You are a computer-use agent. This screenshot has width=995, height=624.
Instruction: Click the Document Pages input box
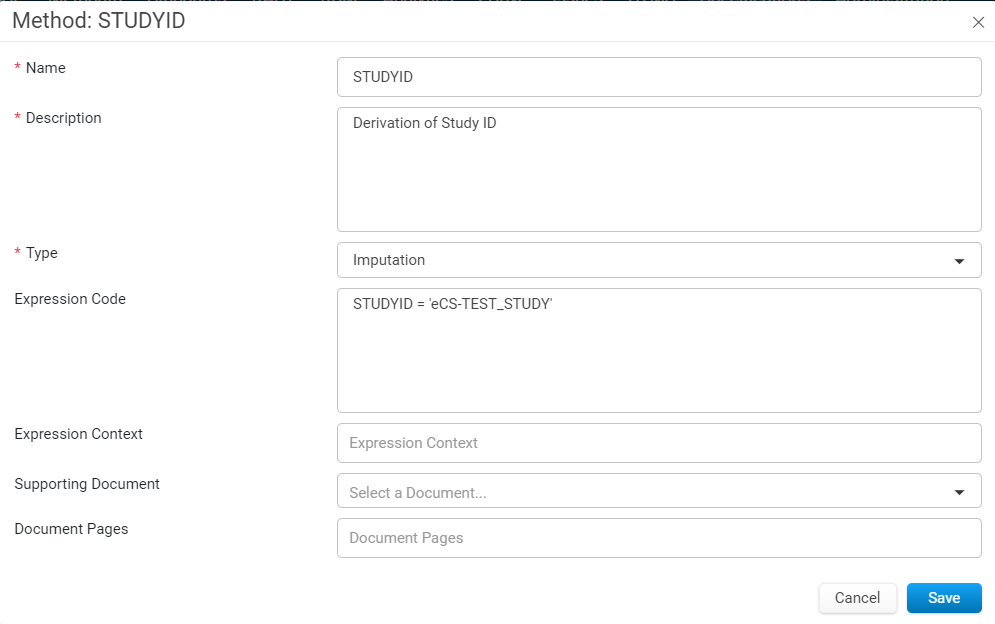[x=659, y=538]
